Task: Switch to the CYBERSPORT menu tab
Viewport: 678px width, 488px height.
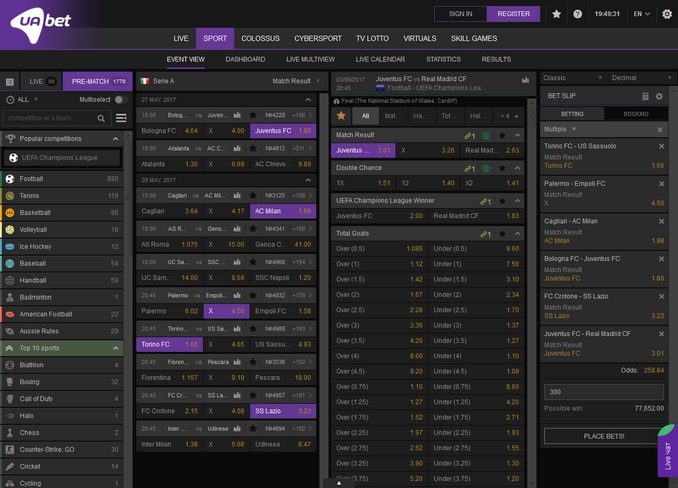Action: (318, 38)
